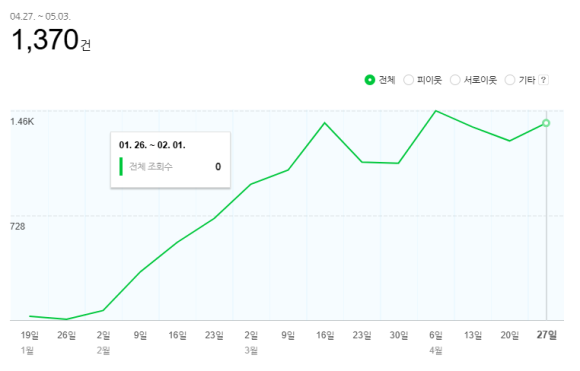The image size is (580, 371).
Task: Click the 1.46K y-axis label
Action: click(x=22, y=122)
